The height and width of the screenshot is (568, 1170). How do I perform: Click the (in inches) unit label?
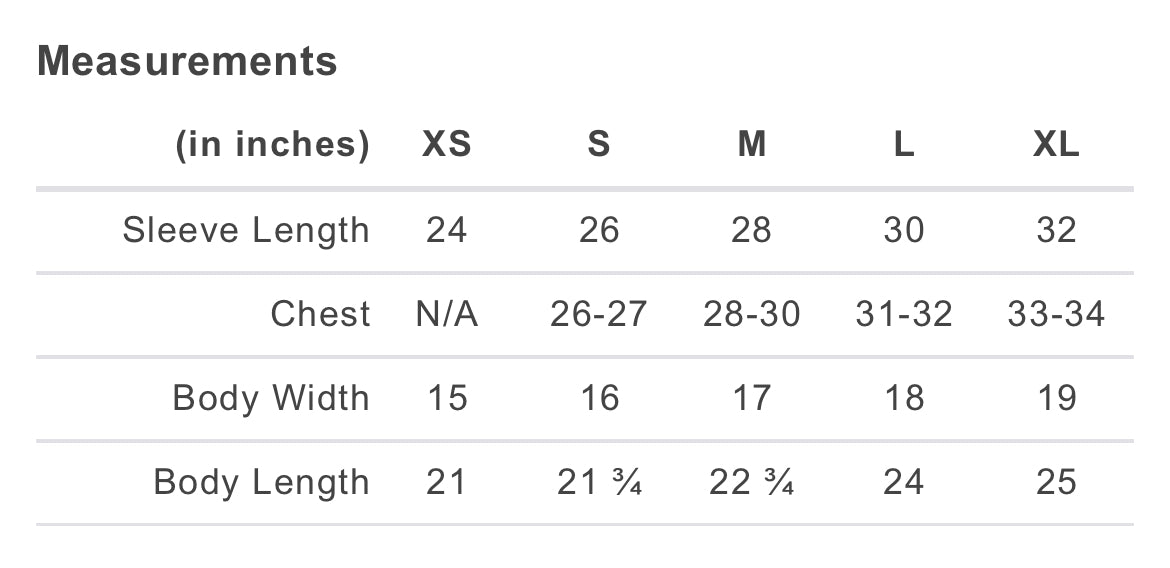click(x=273, y=146)
